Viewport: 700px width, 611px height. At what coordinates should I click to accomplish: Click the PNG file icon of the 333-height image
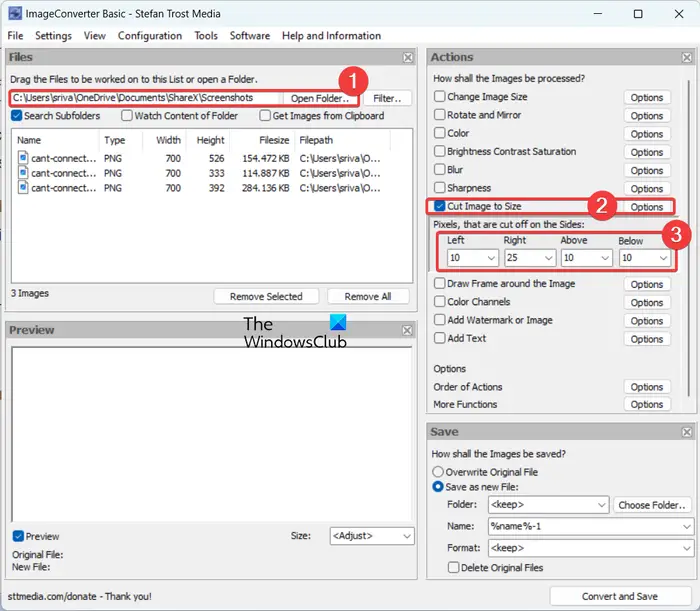(23, 173)
